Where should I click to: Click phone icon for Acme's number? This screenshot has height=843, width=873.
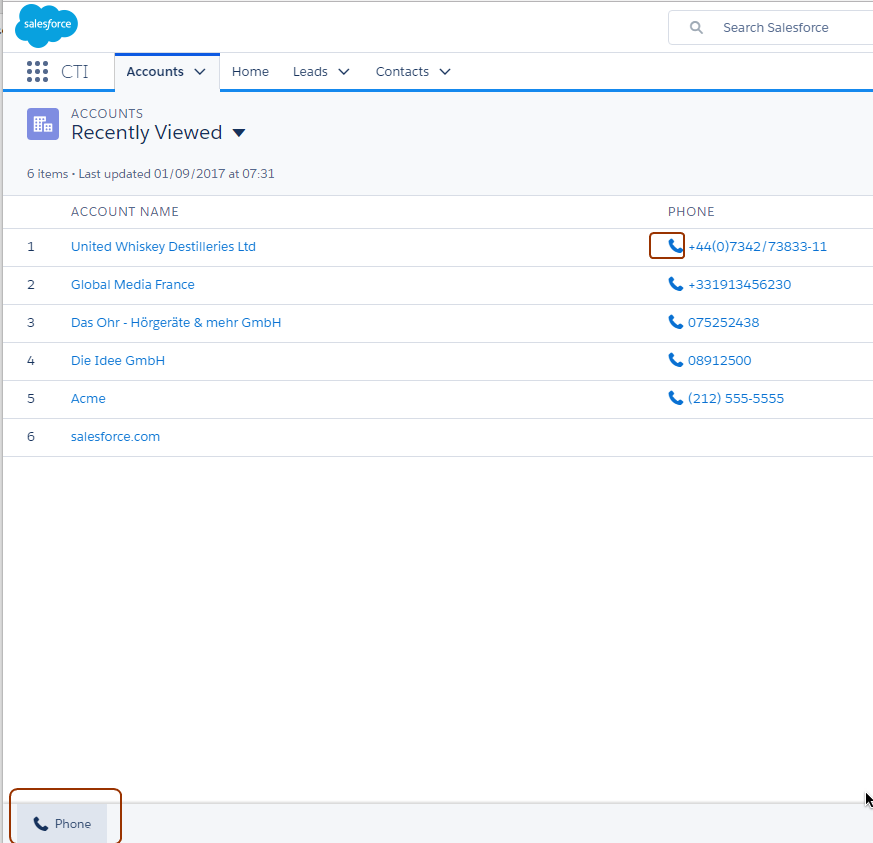[x=675, y=398]
